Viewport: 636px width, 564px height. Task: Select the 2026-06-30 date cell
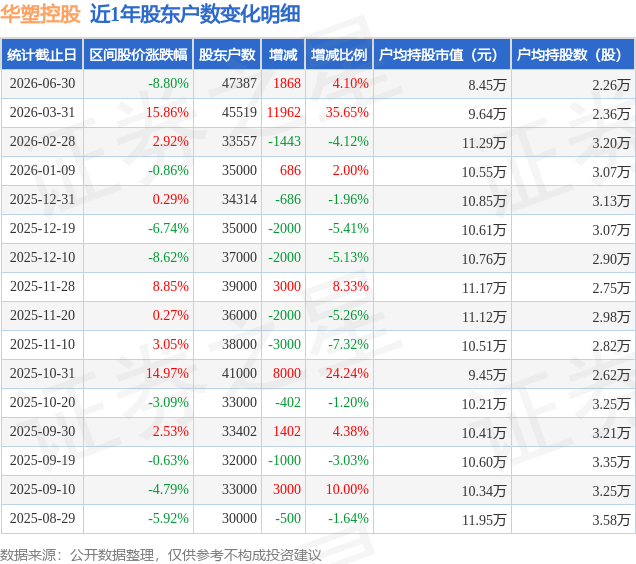tap(43, 84)
